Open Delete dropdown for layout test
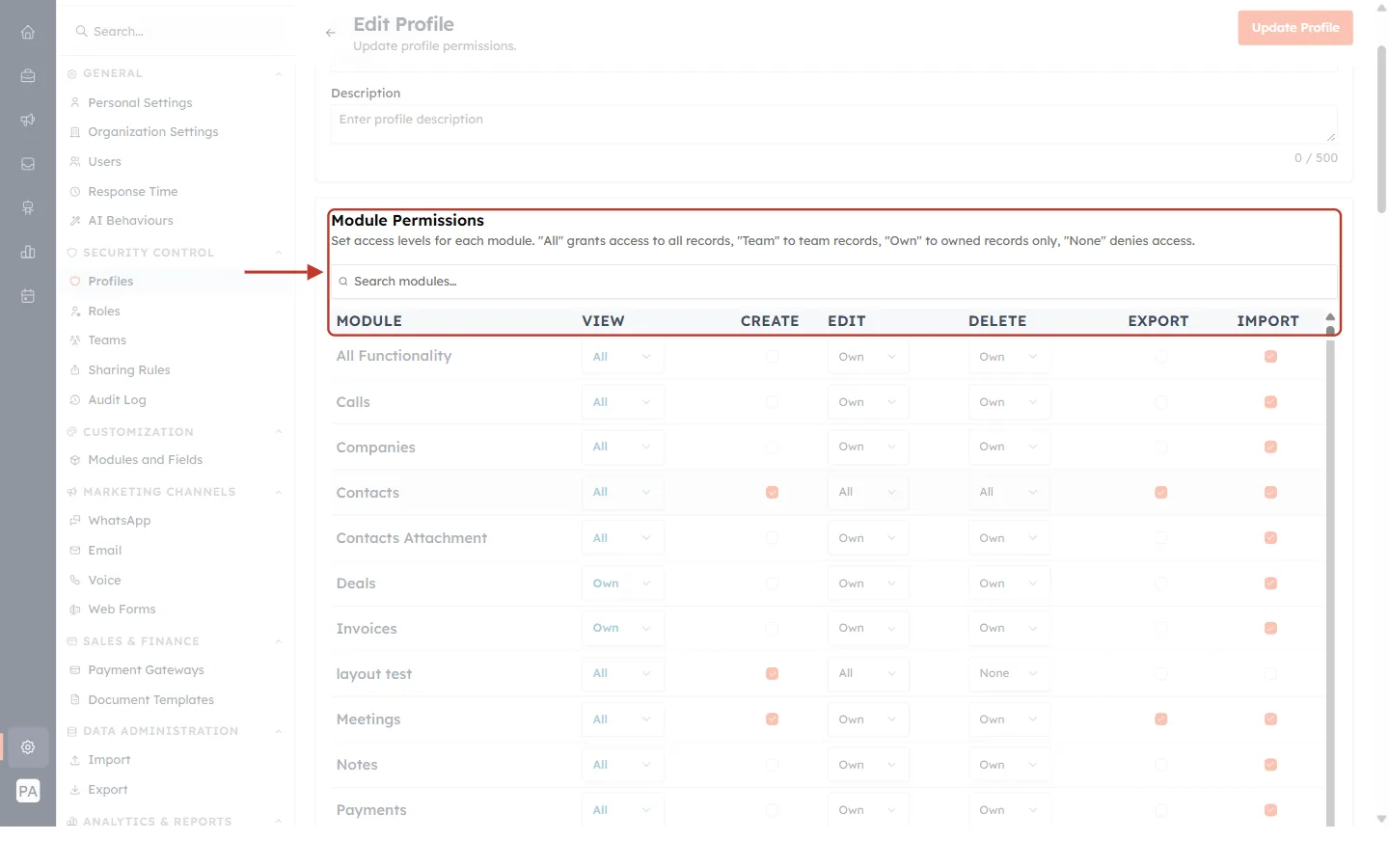This screenshot has height=868, width=1389. (x=1009, y=674)
